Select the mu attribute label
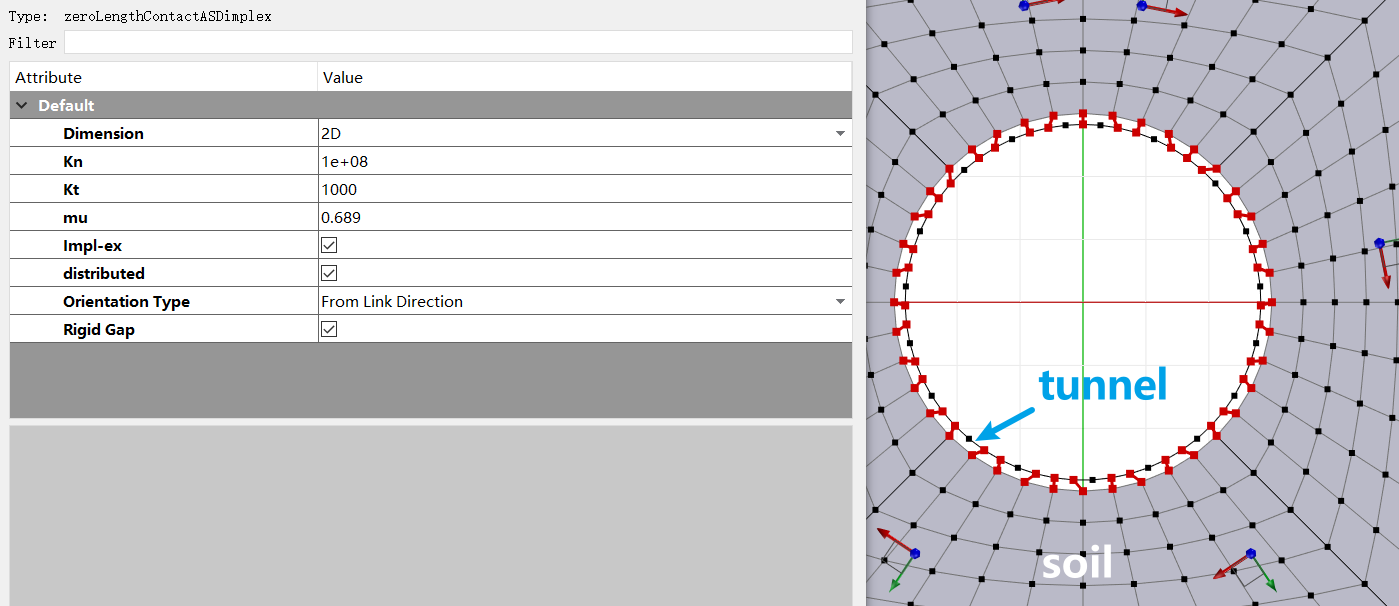Image resolution: width=1399 pixels, height=606 pixels. [x=75, y=217]
